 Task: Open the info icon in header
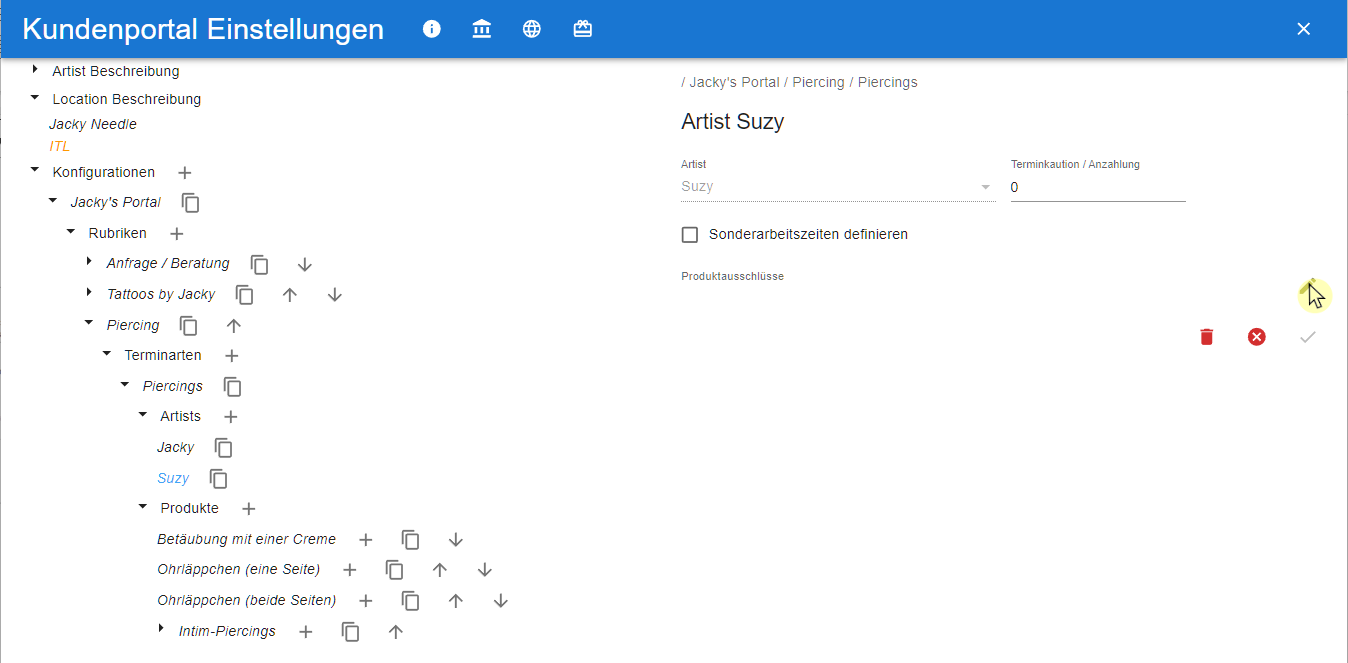[x=432, y=29]
